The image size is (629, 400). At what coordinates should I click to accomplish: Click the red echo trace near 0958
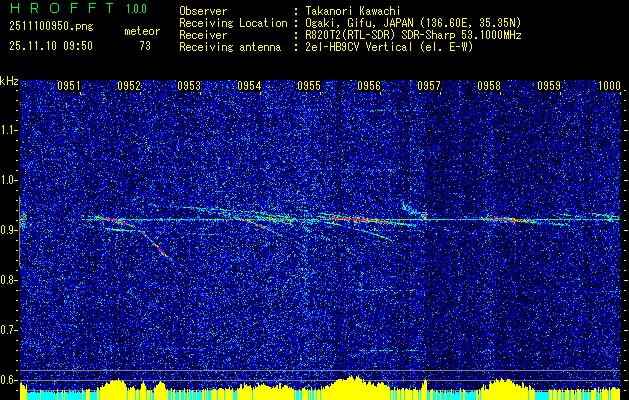tap(506, 219)
